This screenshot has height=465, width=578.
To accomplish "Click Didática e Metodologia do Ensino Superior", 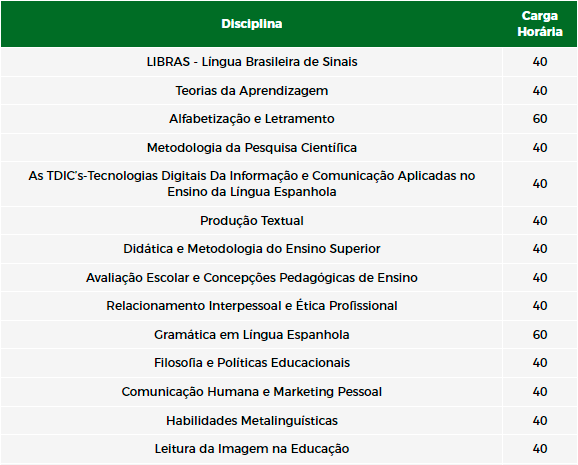I will click(x=251, y=249).
